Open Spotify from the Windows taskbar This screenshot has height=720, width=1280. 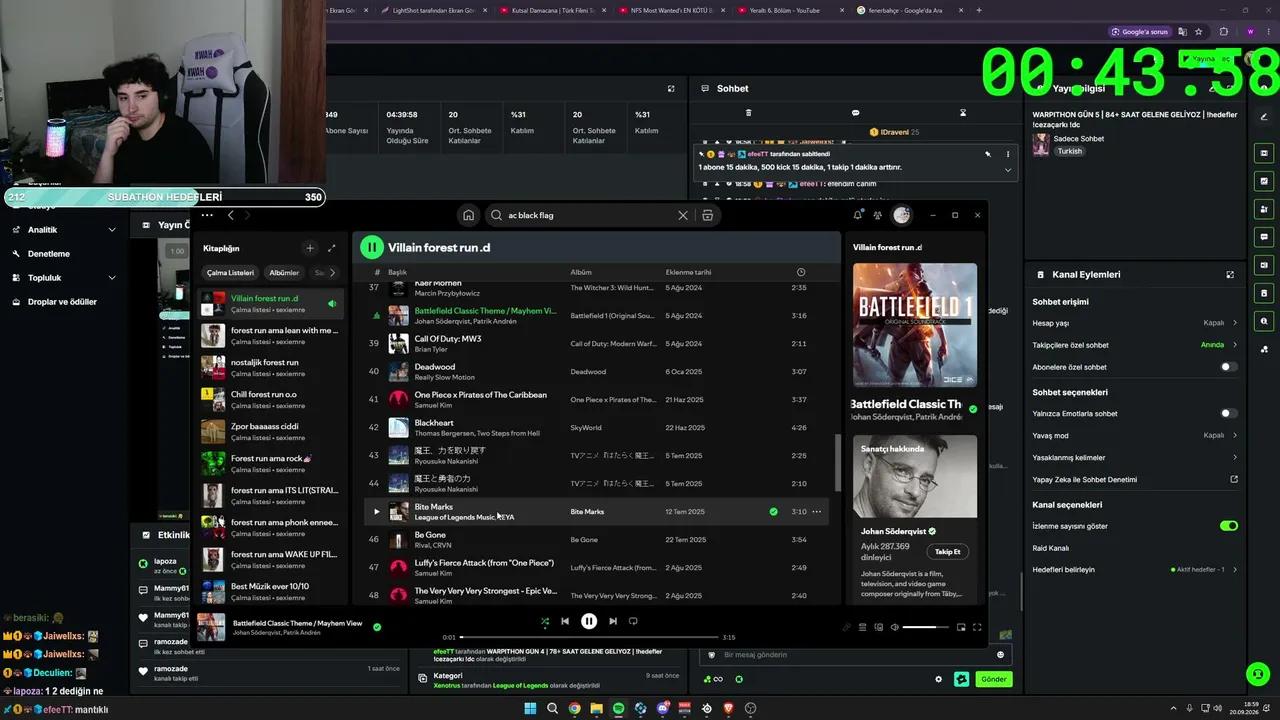[618, 708]
